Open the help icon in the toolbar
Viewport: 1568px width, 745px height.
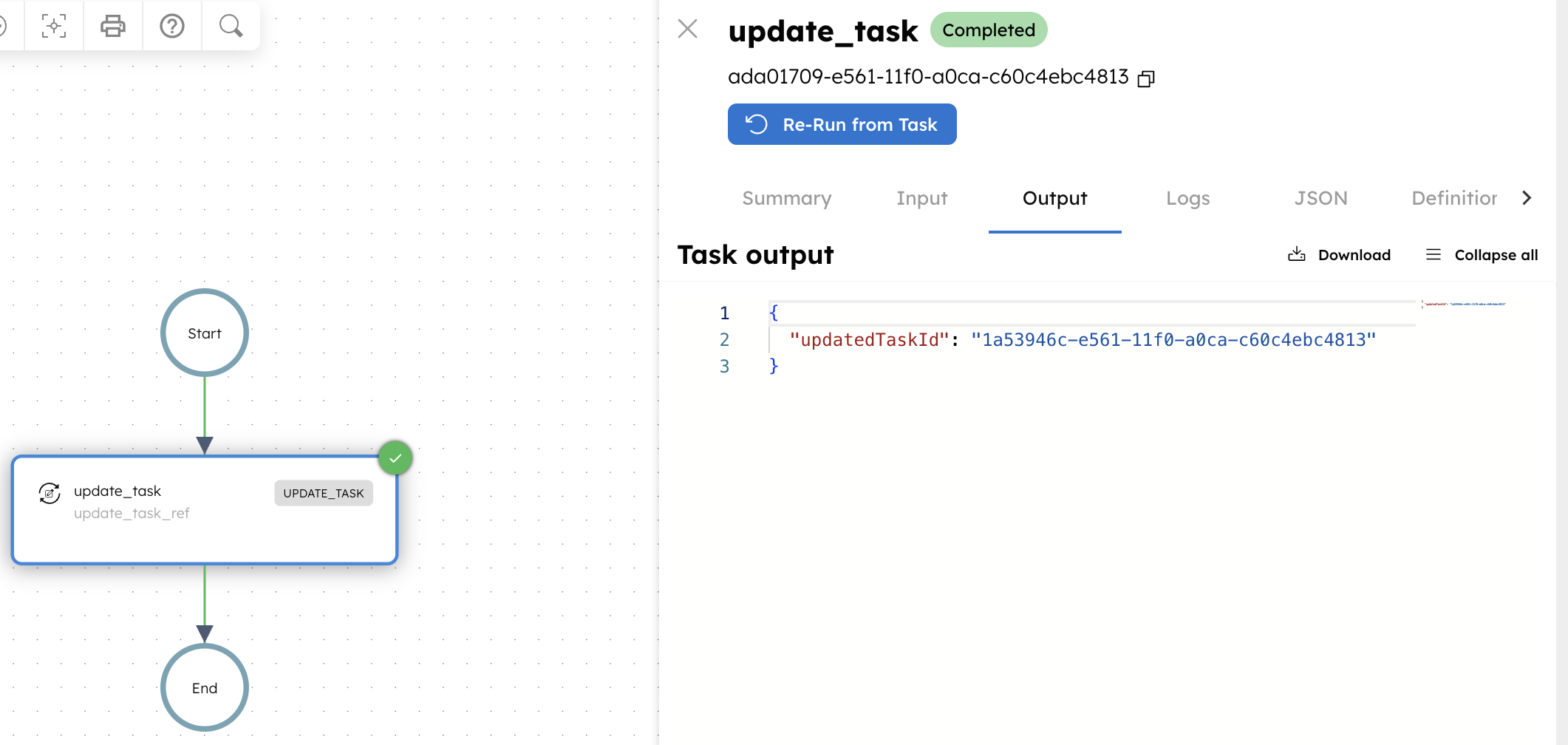coord(171,26)
